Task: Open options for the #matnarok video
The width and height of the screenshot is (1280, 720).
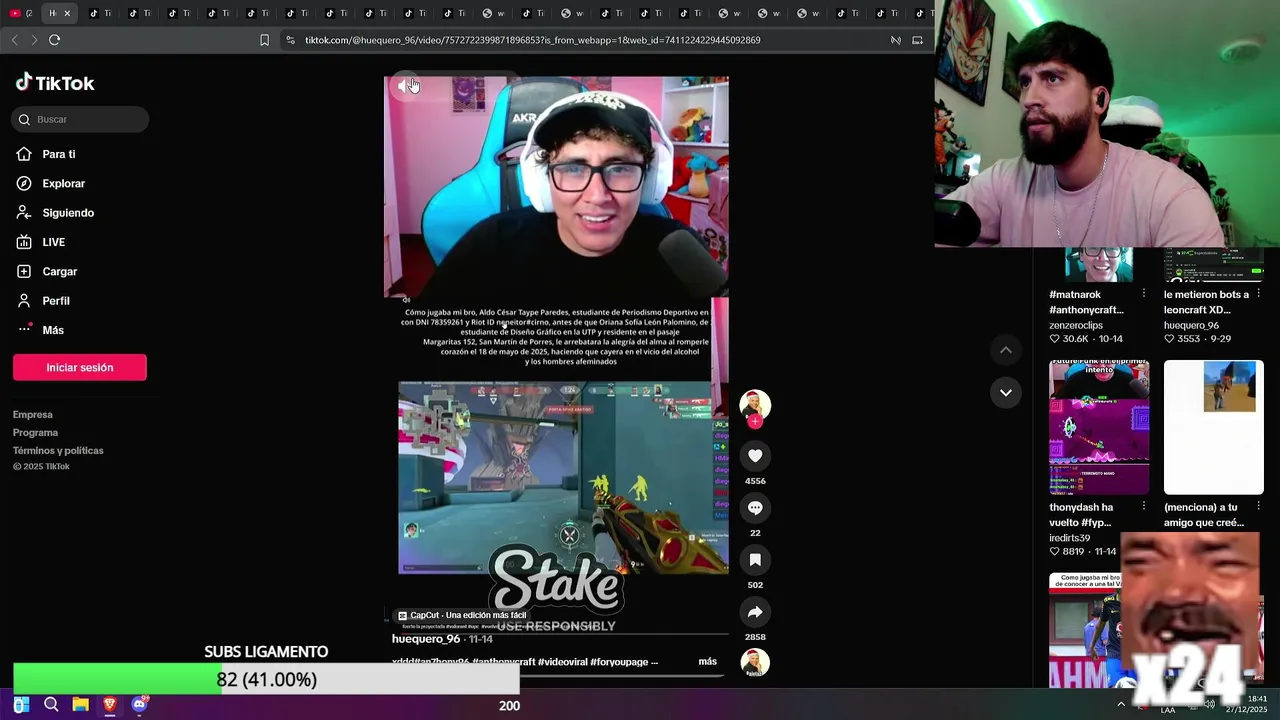Action: click(x=1144, y=294)
